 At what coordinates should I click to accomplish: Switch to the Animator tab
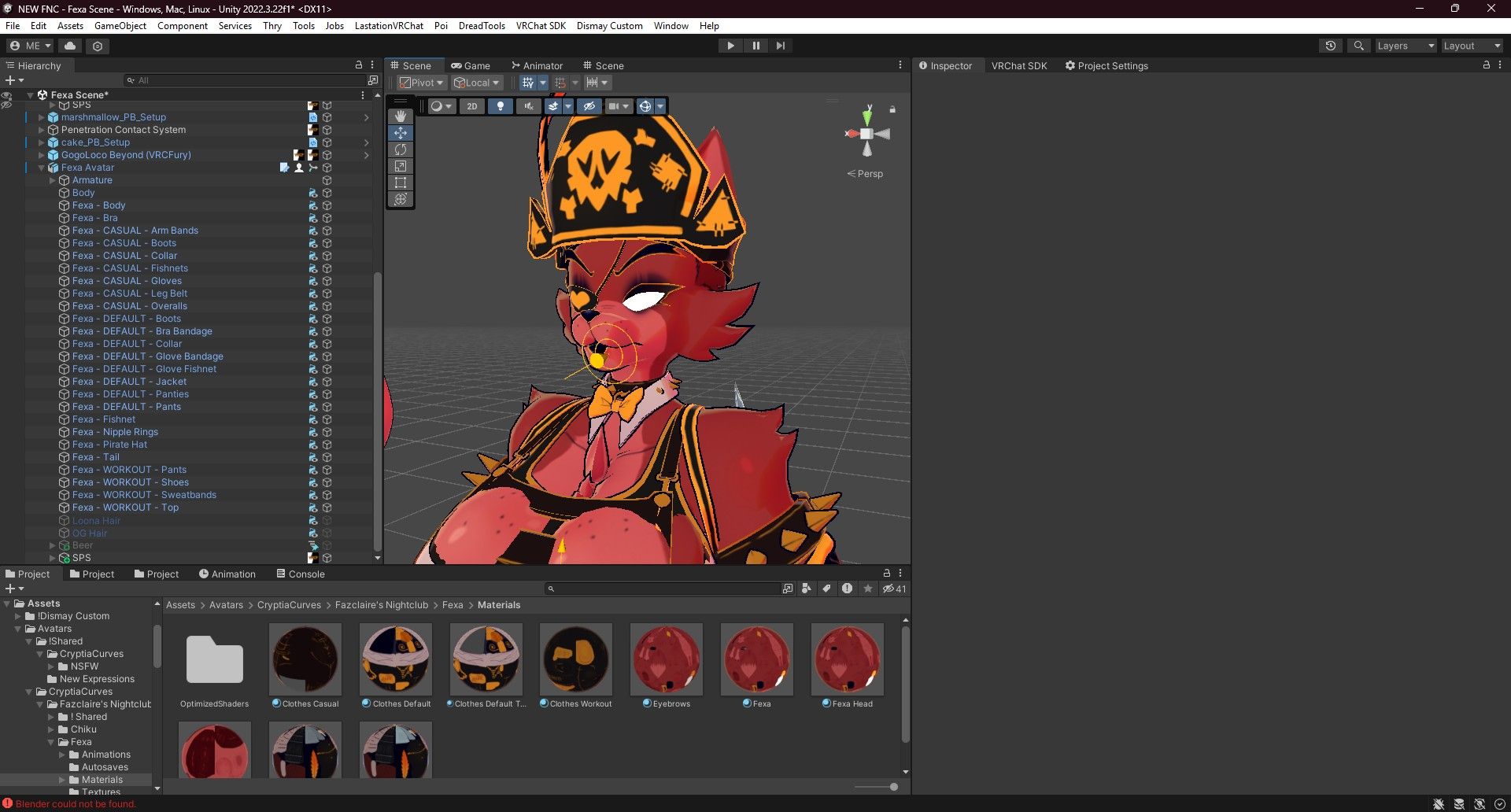click(537, 65)
